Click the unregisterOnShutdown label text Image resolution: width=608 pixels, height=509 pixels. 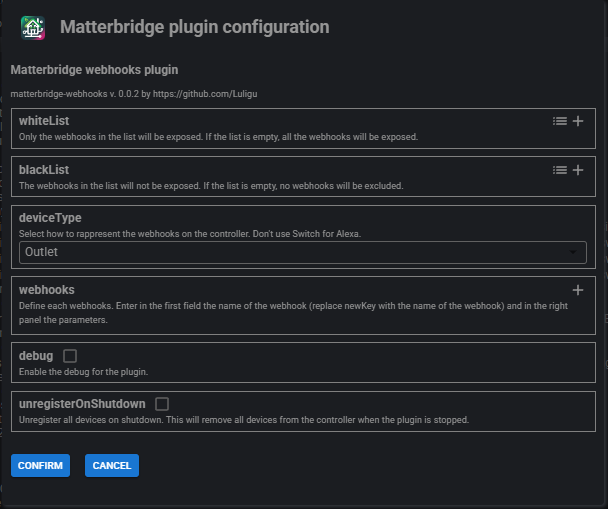pyautogui.click(x=82, y=404)
